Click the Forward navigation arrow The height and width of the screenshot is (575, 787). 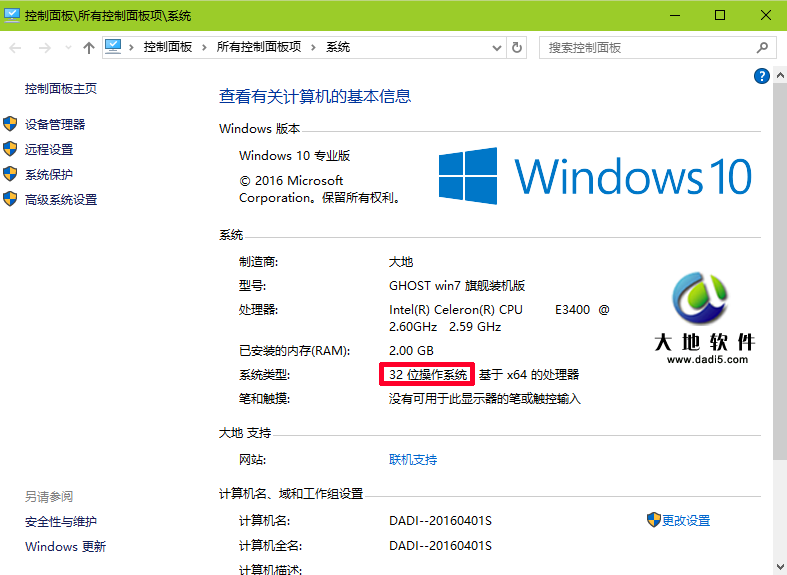point(45,48)
